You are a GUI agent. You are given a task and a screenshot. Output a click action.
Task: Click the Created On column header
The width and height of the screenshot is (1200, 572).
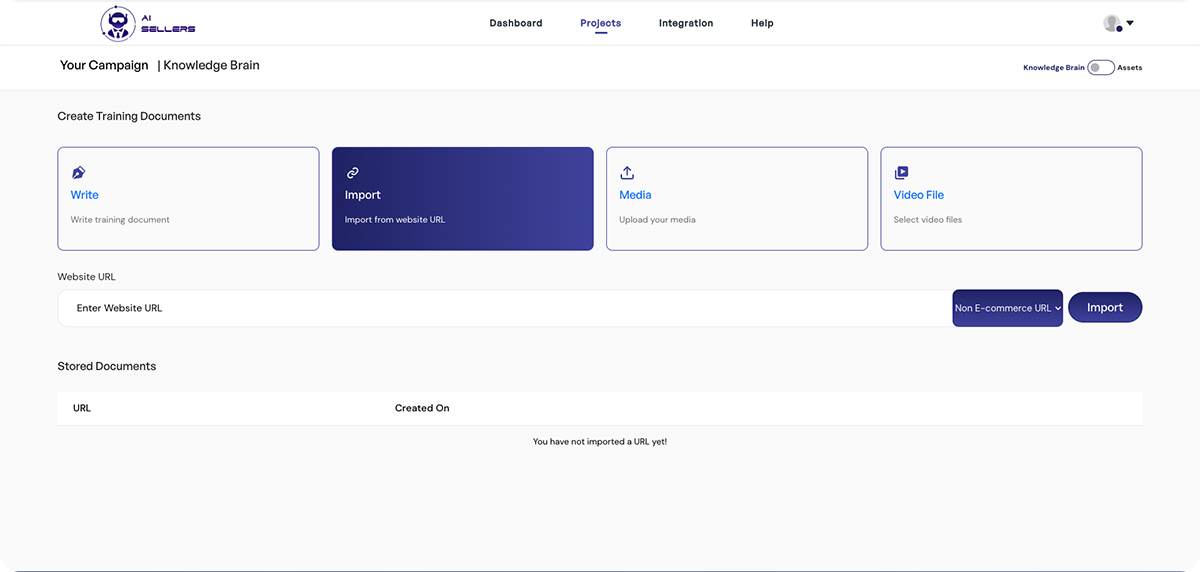[x=422, y=408]
